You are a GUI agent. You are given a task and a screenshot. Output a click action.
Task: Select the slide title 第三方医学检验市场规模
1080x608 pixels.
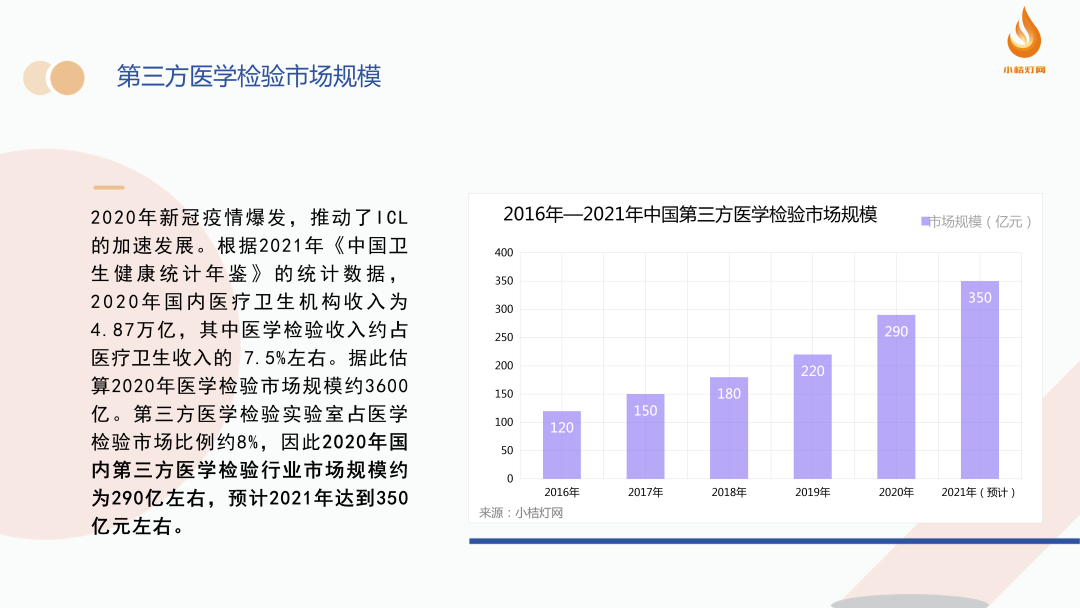(x=249, y=77)
